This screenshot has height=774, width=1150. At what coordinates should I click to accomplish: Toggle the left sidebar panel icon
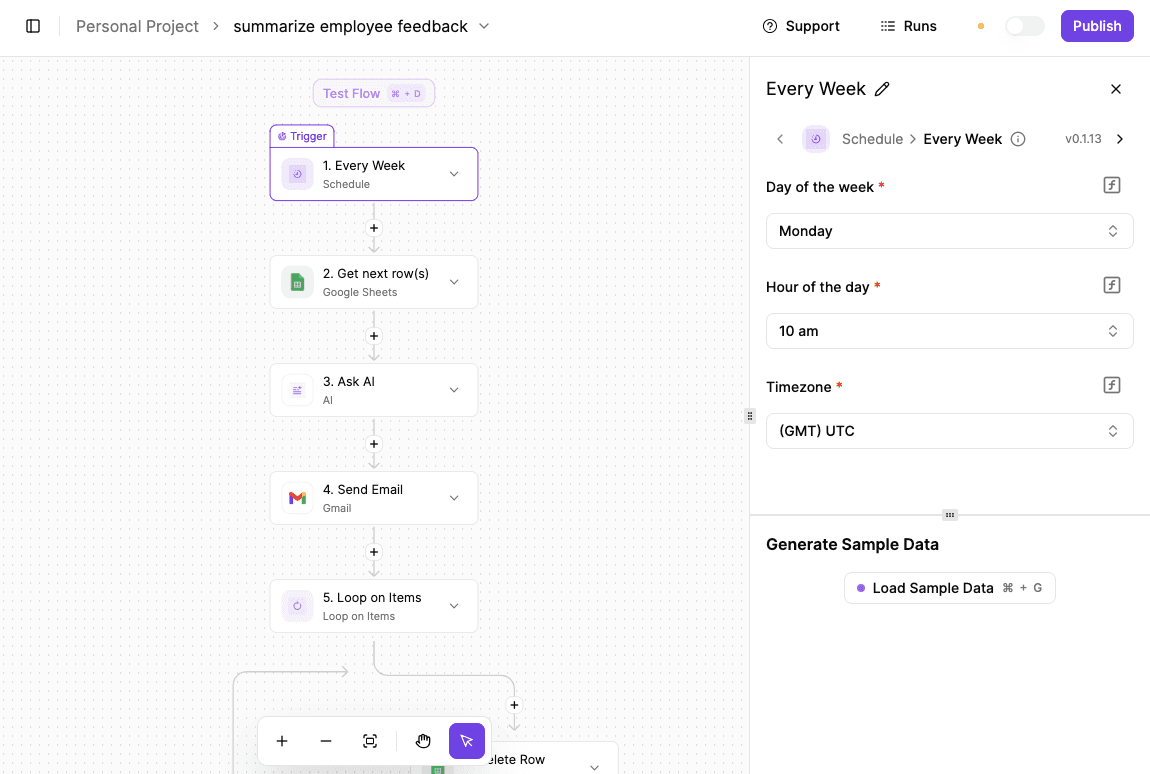click(x=33, y=26)
